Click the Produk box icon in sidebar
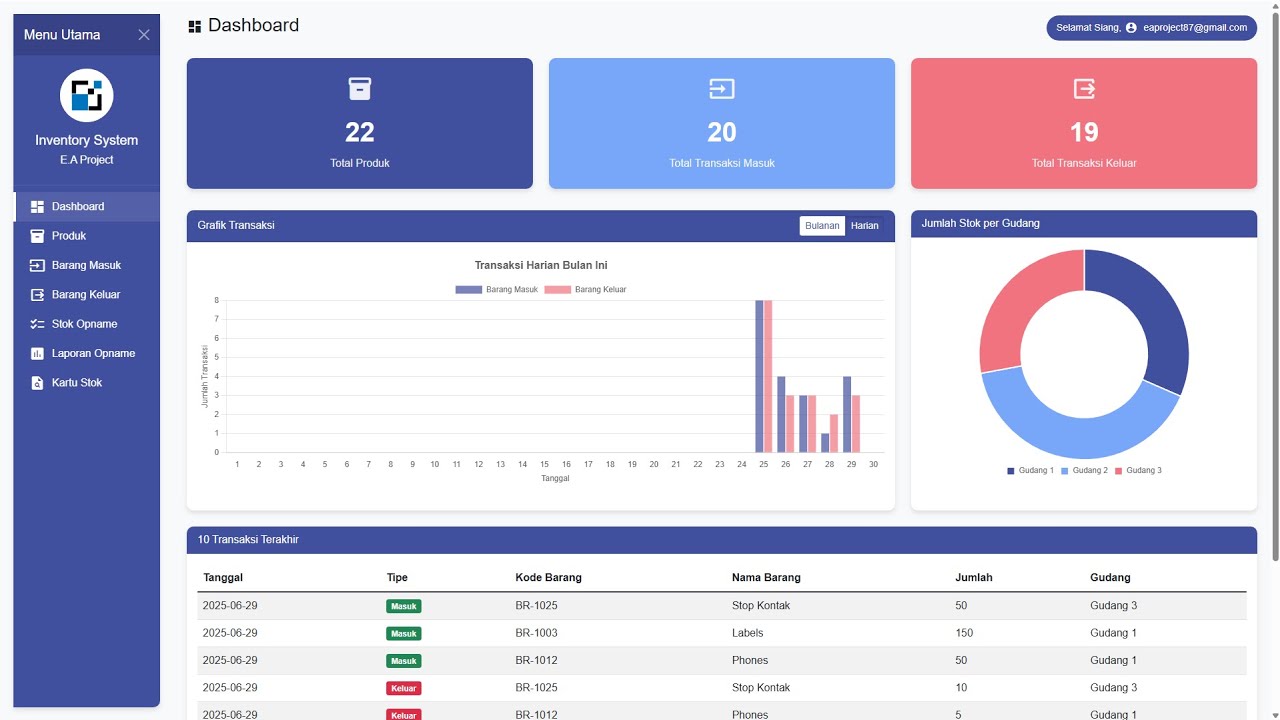Screen dimensions: 1280x720 coord(37,236)
